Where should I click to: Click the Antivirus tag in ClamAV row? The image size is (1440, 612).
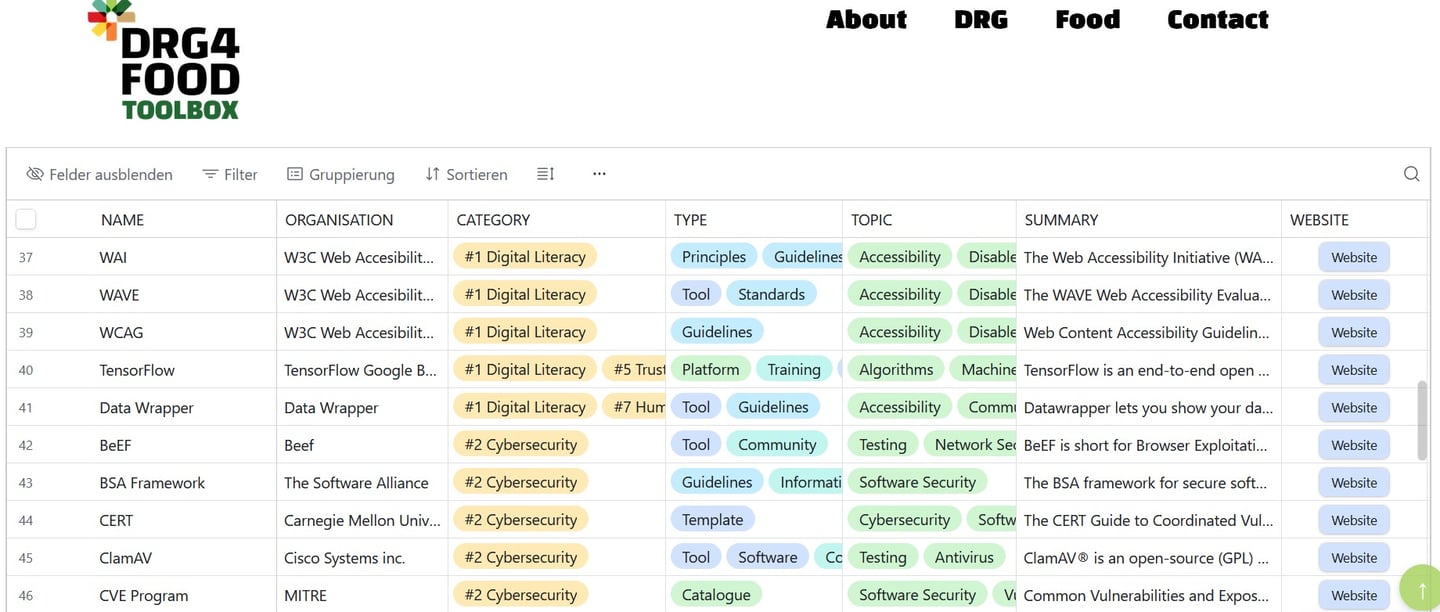(x=965, y=557)
